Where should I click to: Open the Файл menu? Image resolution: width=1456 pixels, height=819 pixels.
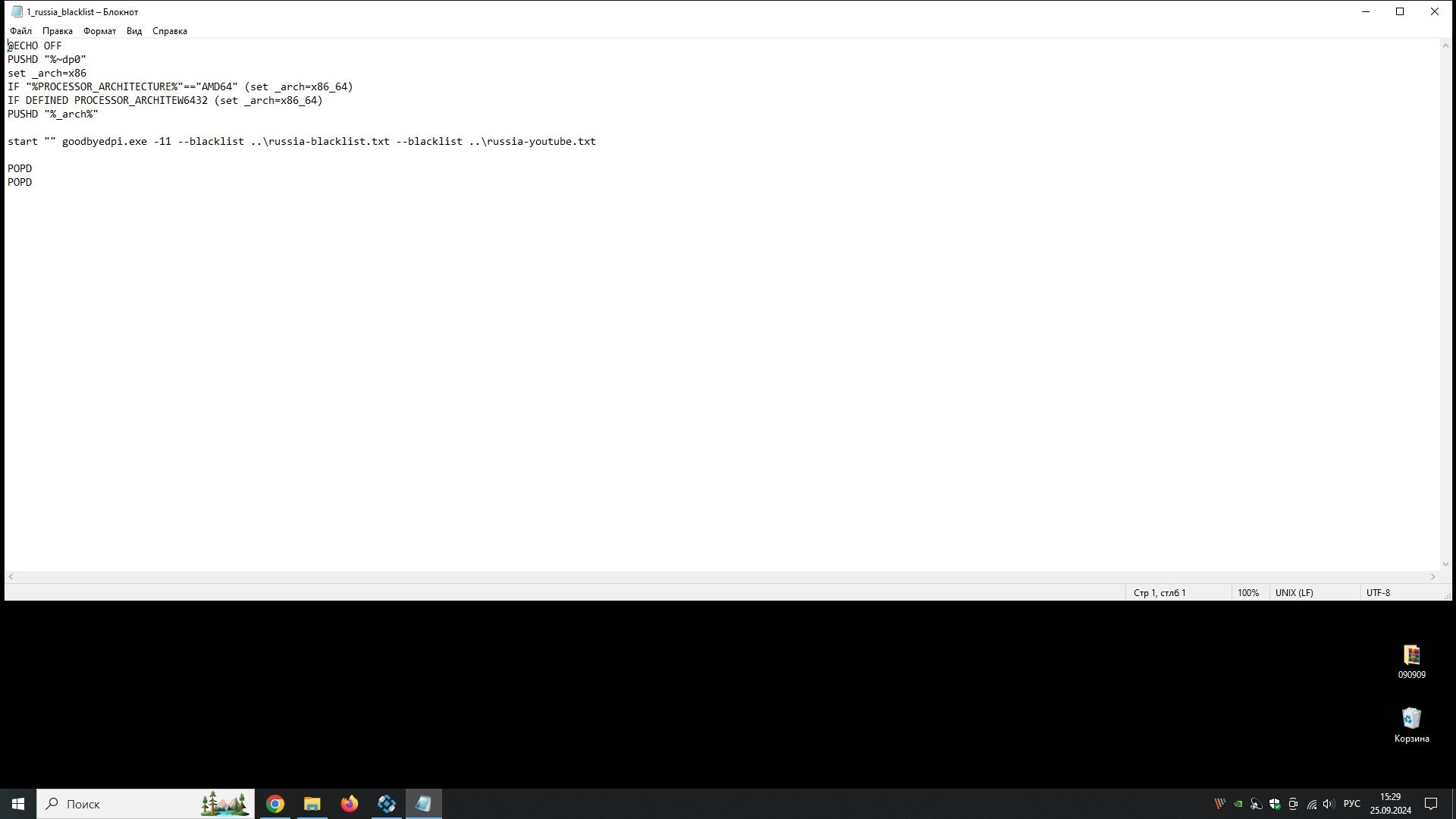tap(20, 31)
